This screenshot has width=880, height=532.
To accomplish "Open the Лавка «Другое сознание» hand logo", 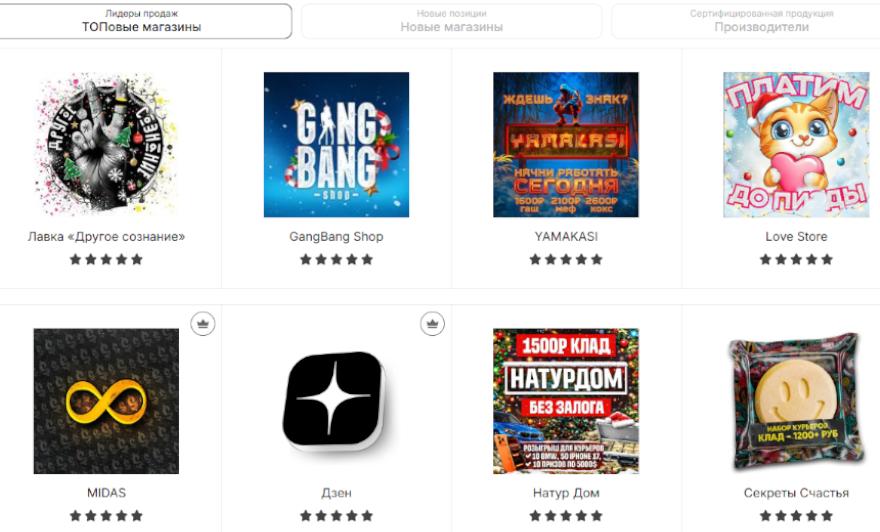I will tap(106, 145).
